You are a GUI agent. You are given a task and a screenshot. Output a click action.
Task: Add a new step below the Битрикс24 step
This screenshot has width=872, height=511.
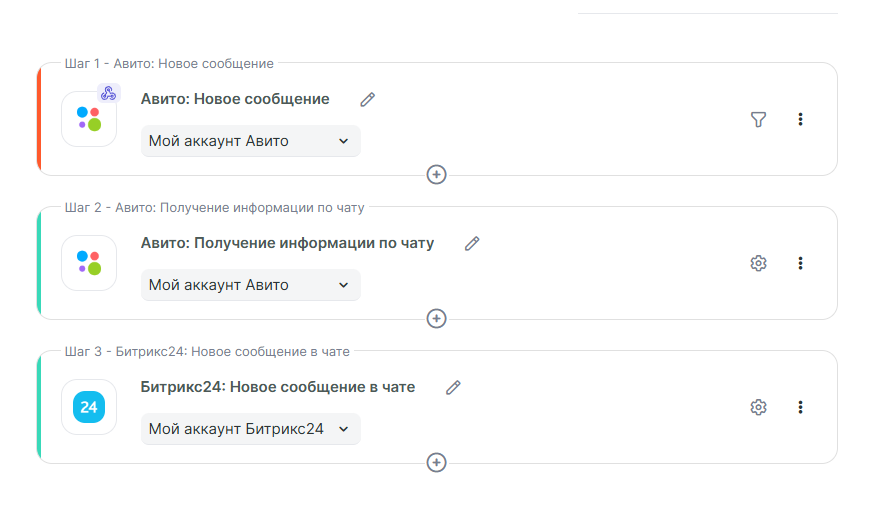[x=436, y=463]
